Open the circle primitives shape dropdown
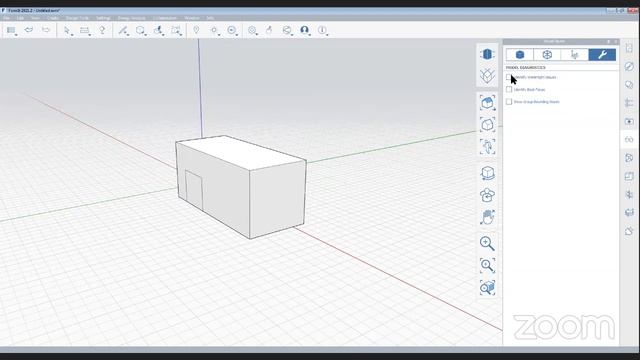Screen dimensions: 640x360 (x=140, y=30)
